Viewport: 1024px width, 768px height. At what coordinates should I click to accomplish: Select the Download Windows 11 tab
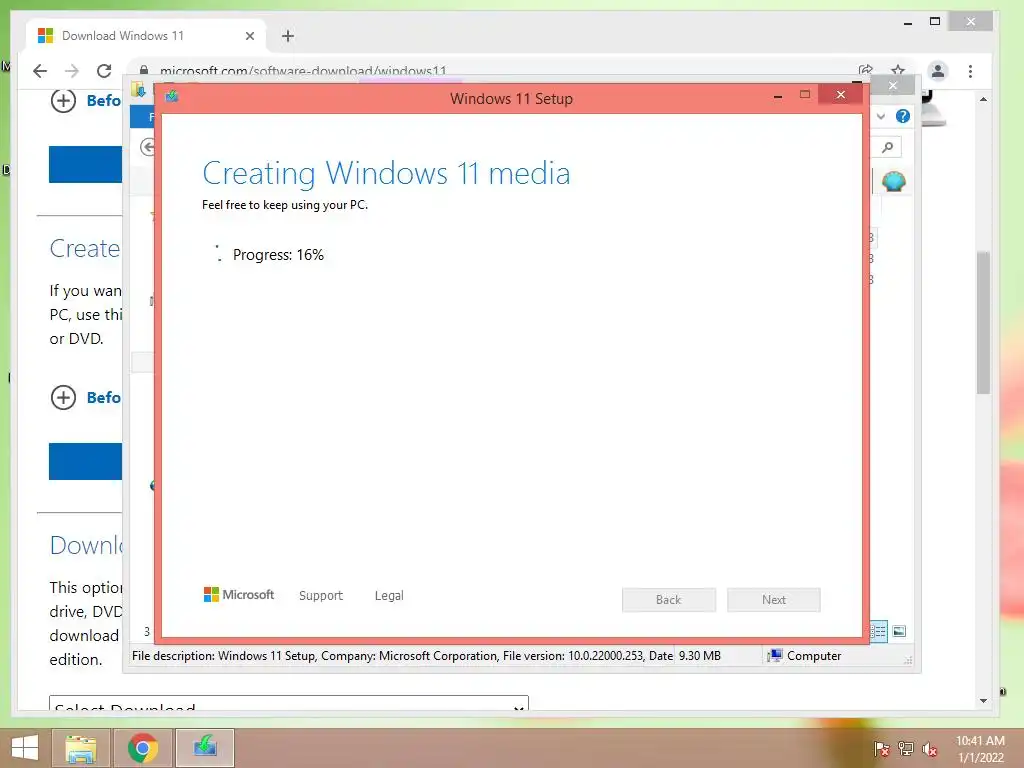pyautogui.click(x=146, y=36)
